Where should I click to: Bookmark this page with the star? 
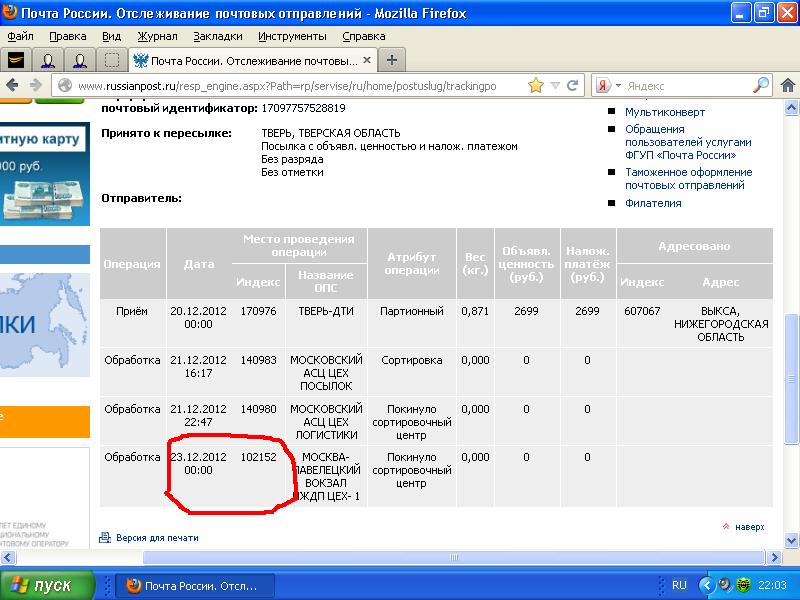click(536, 85)
